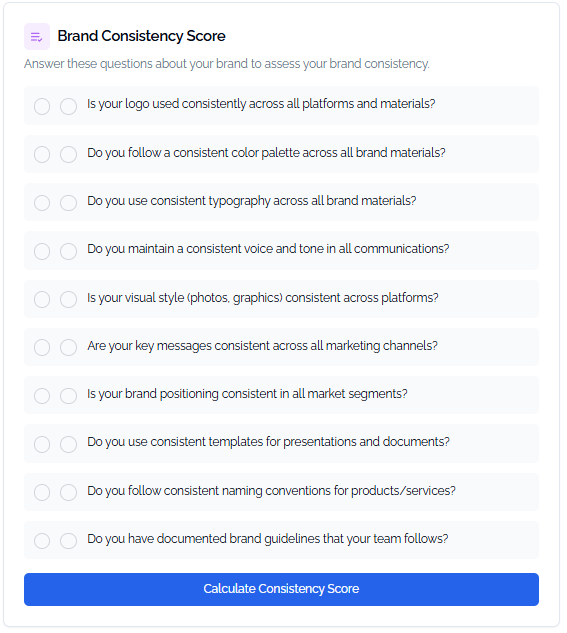Image resolution: width=567 pixels, height=633 pixels.
Task: Click the Brand Consistency Score heading
Action: 141,36
